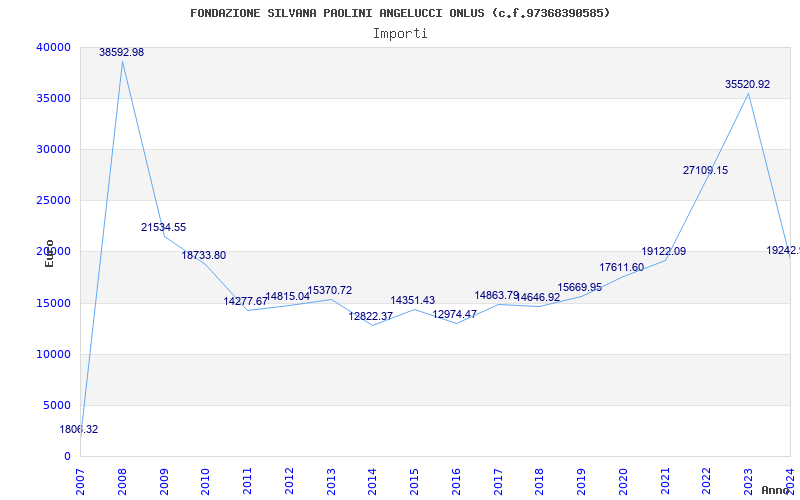
Task: Click the 5000 y-axis value
Action: click(57, 406)
